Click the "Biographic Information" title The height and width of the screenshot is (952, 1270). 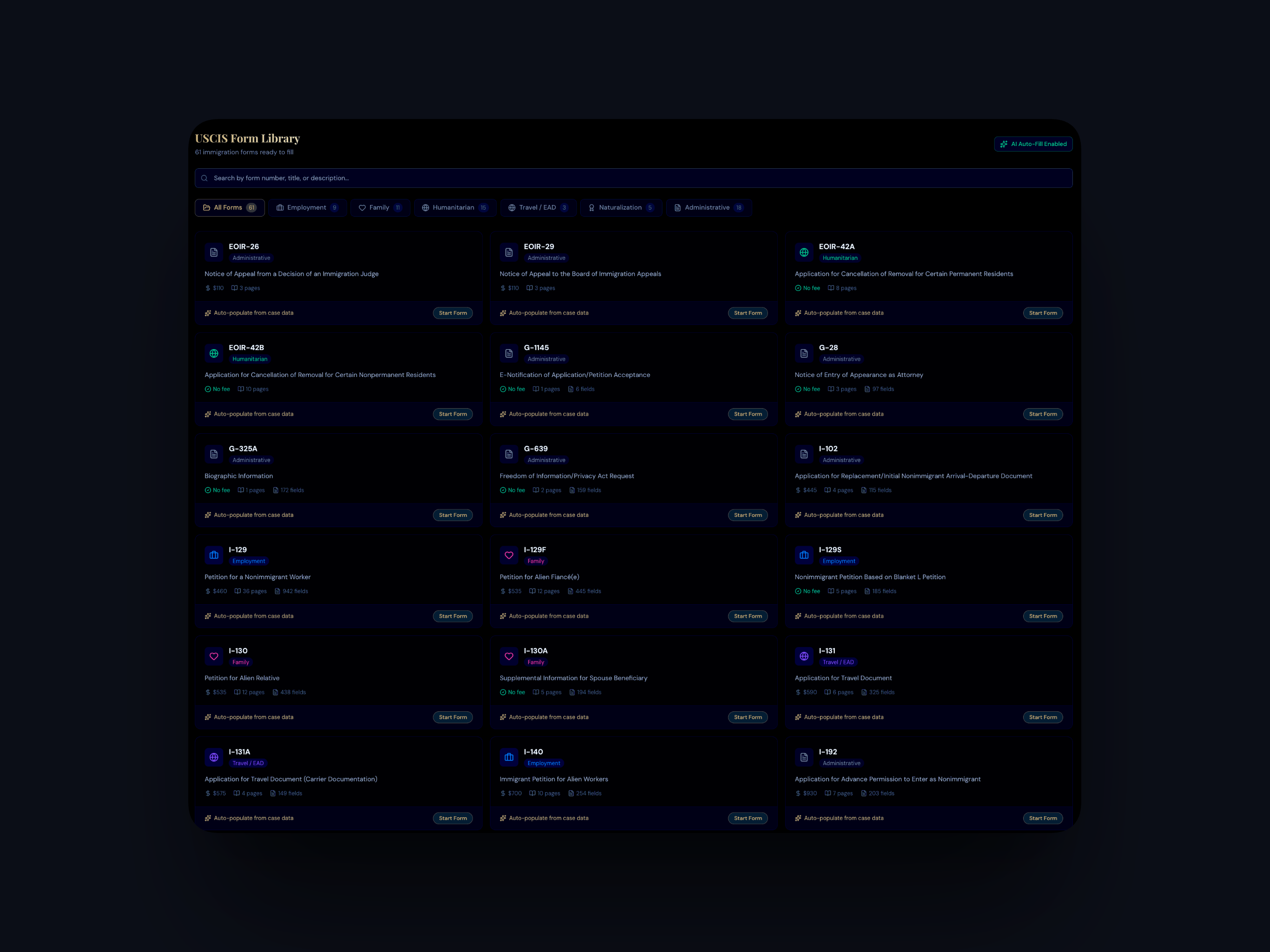click(239, 476)
